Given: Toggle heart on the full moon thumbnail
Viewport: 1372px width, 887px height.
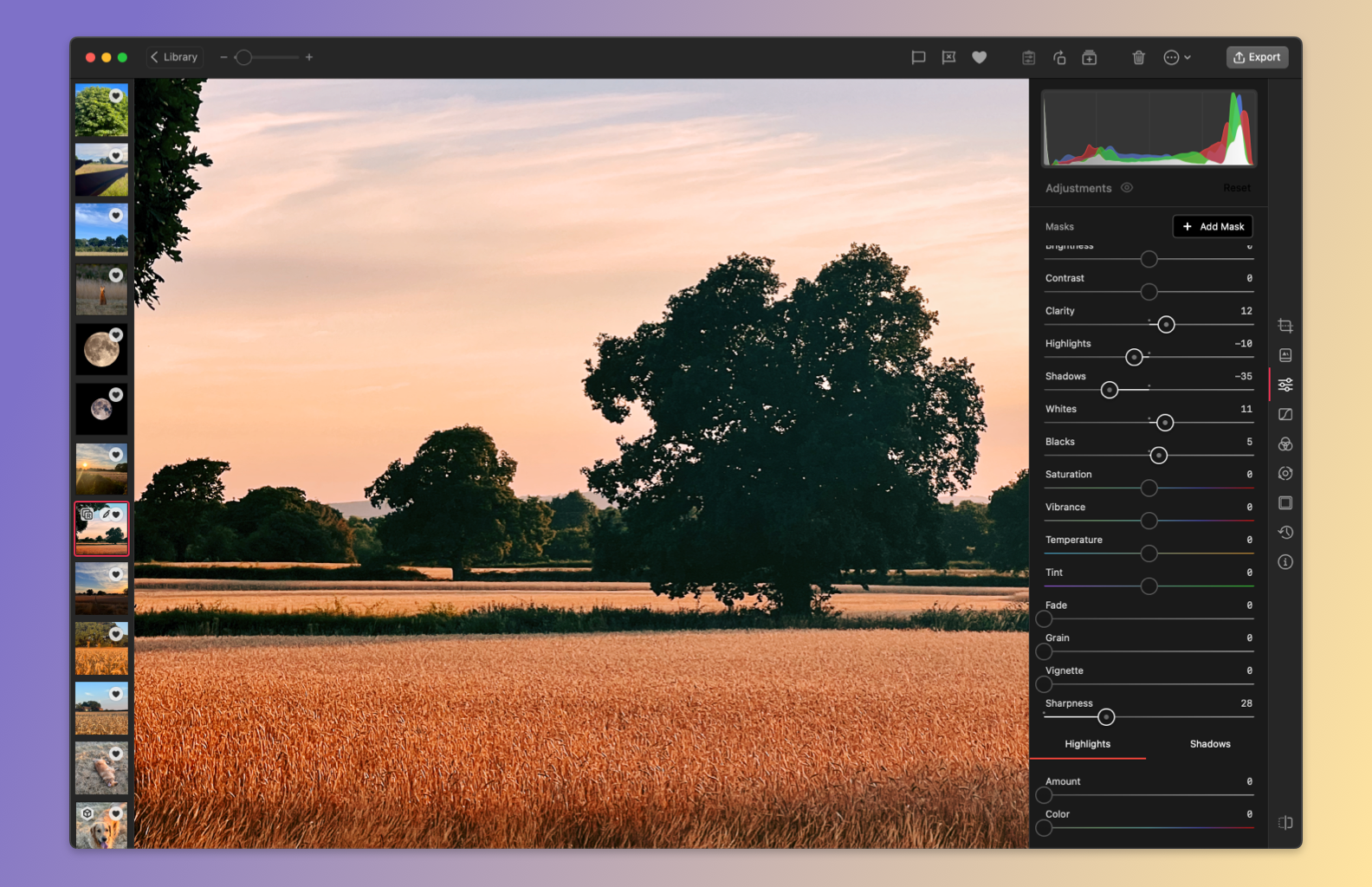Looking at the screenshot, I should 116,334.
